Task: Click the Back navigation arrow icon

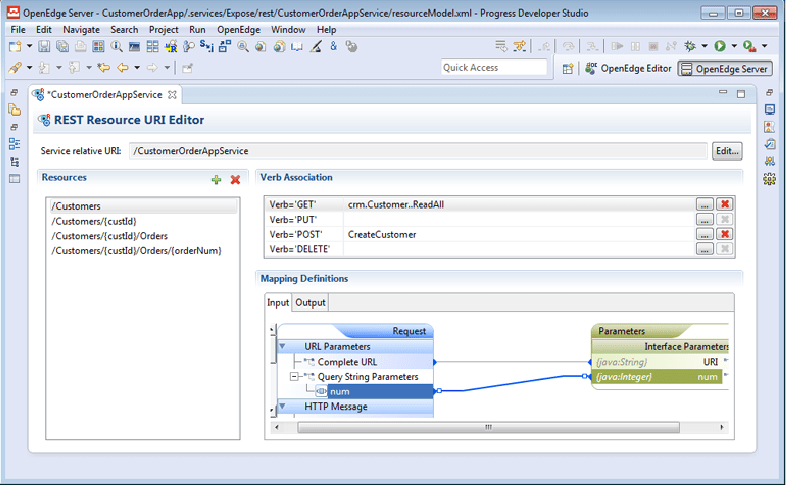Action: pyautogui.click(x=123, y=68)
